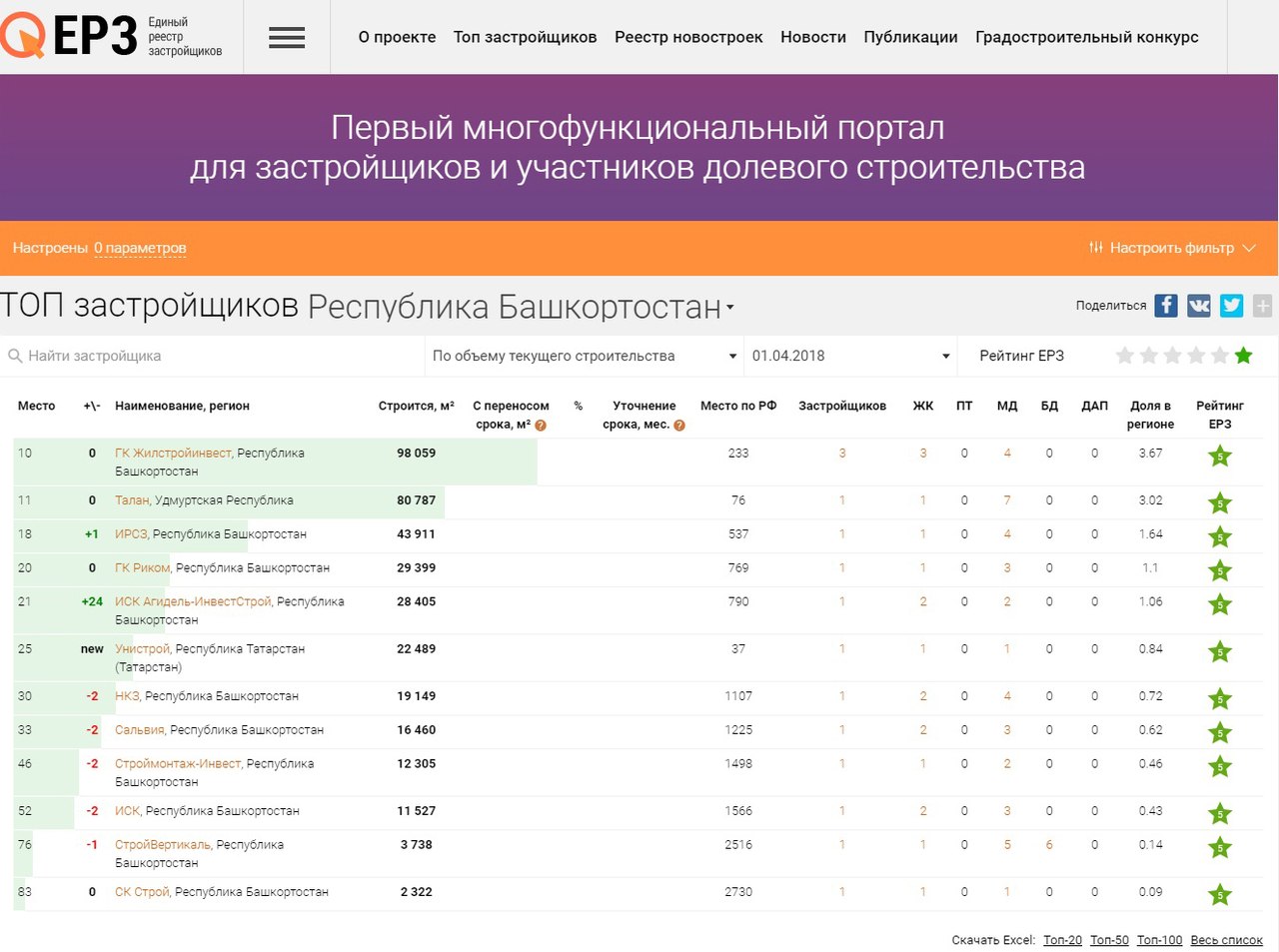Screen dimensions: 1279x952
Task: Click rating star badge for СК Строй
Action: click(x=1220, y=895)
